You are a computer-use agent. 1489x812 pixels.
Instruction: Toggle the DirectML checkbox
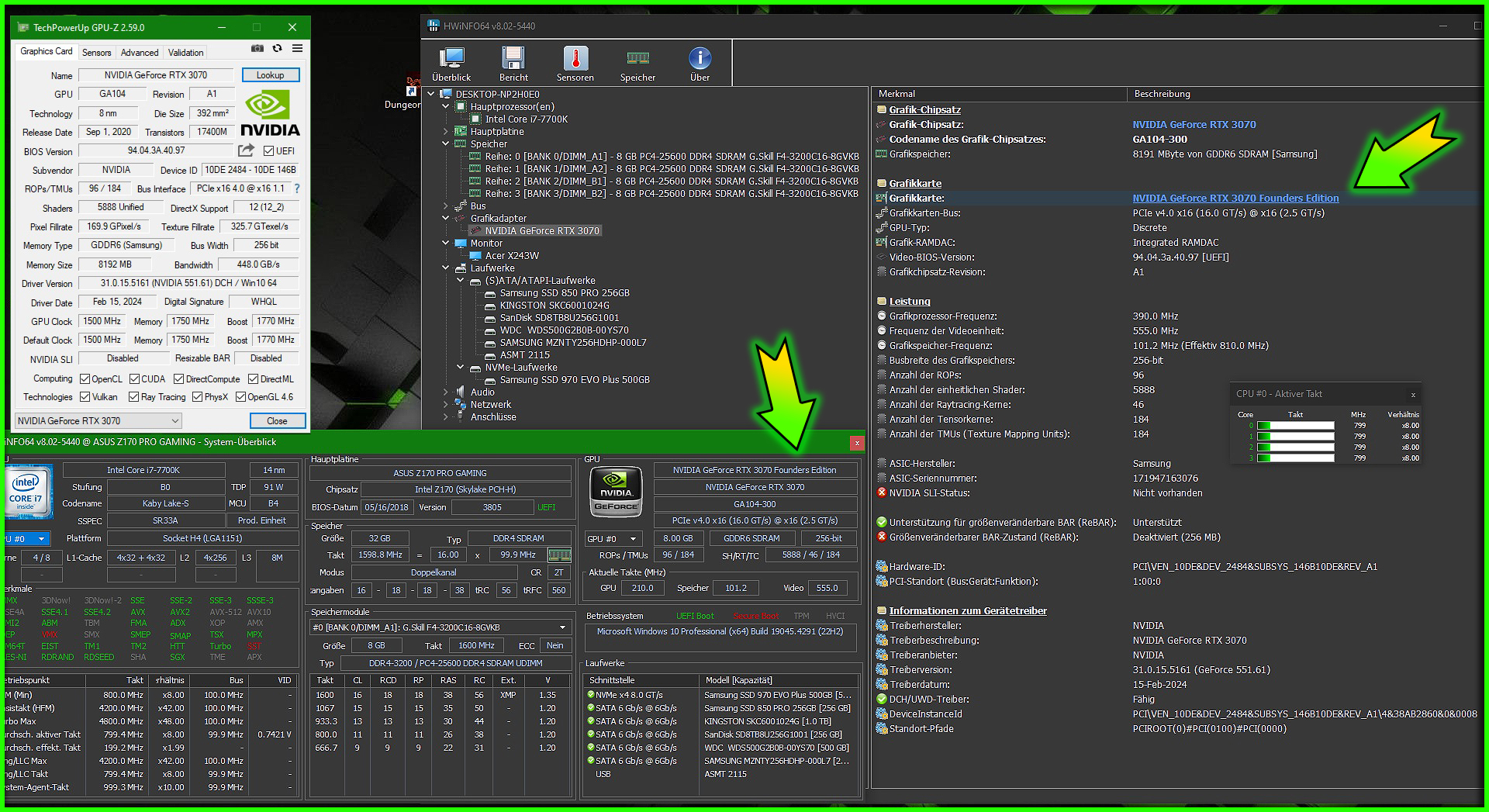tap(253, 379)
